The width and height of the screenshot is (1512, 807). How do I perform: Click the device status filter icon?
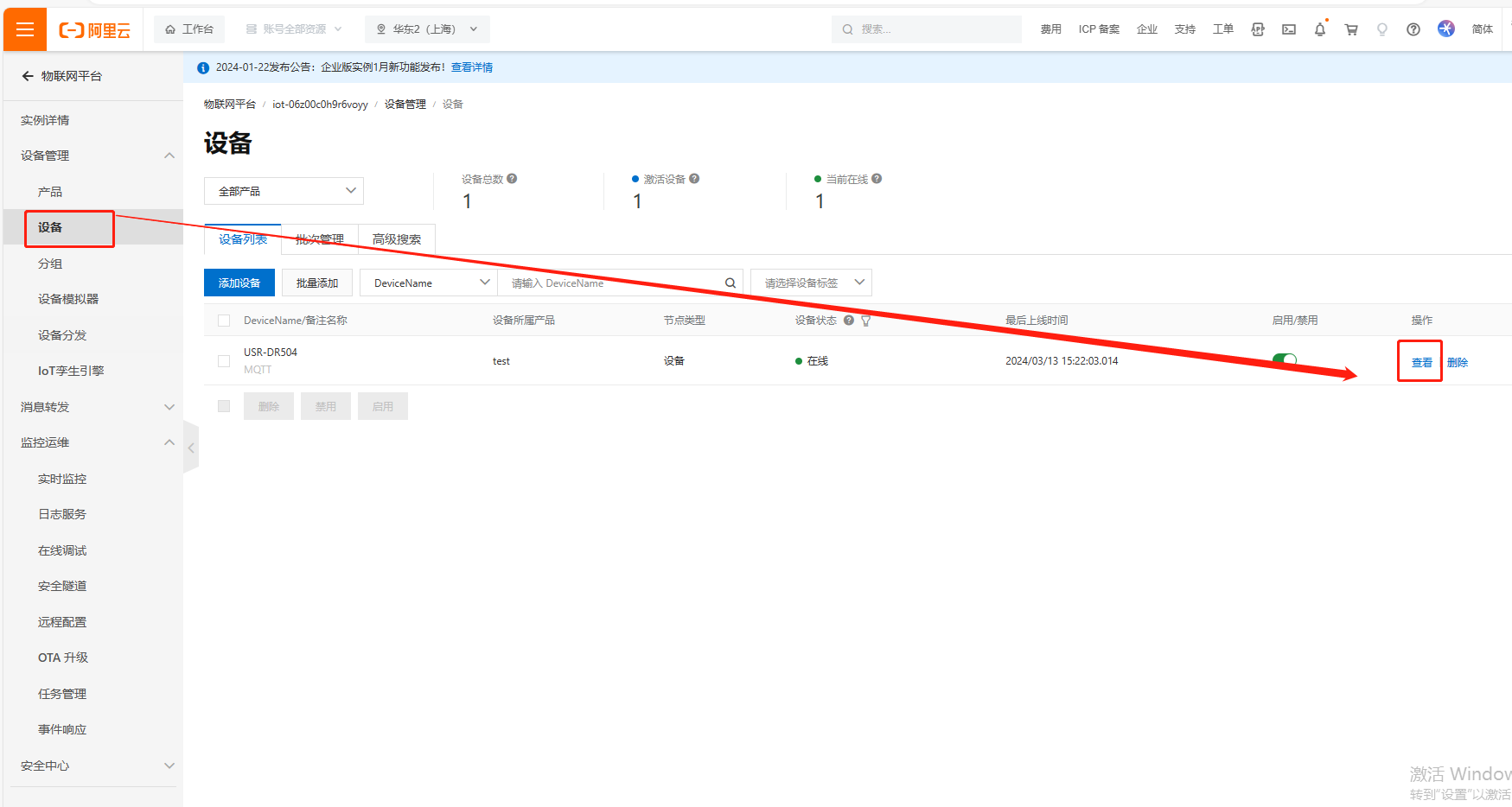coord(865,321)
